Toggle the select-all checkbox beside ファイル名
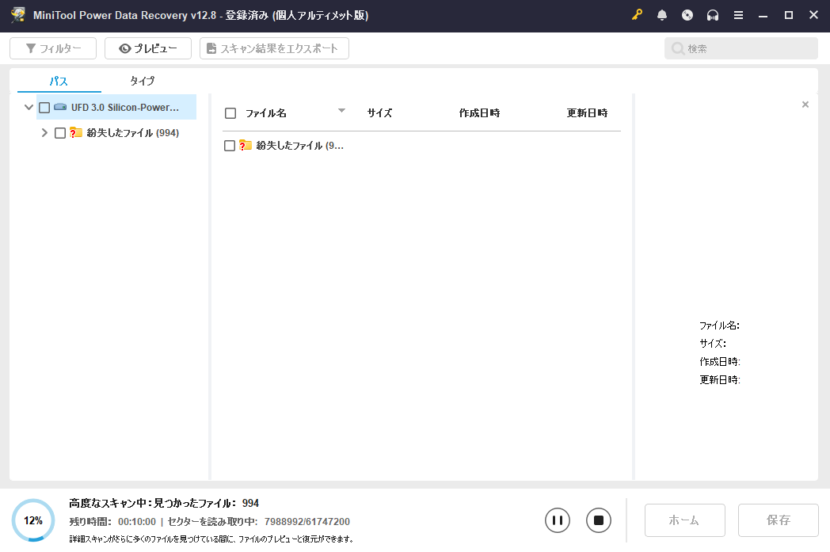This screenshot has width=830, height=552. click(230, 113)
